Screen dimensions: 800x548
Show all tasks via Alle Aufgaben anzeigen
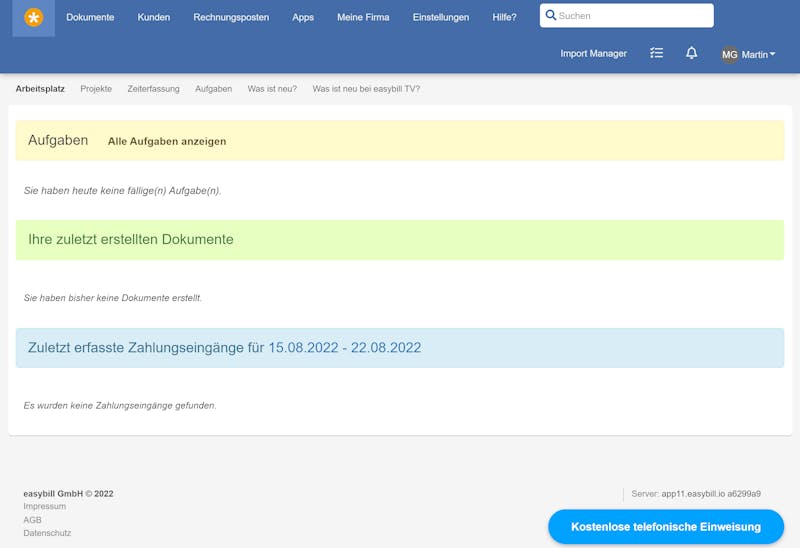(x=167, y=141)
